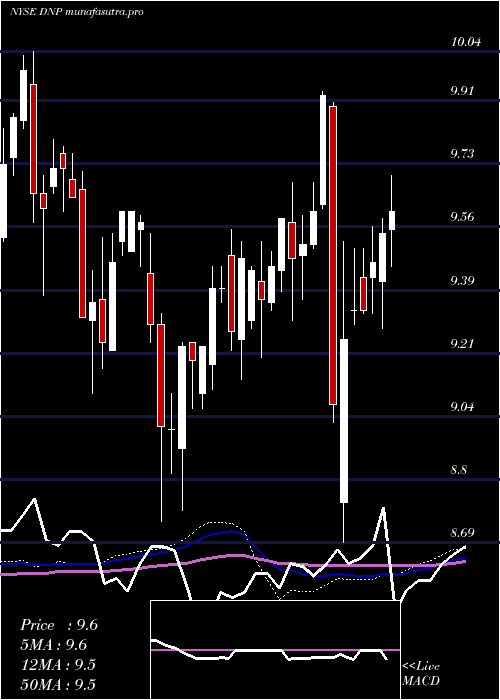
Task: Click the 10.04 price axis label
Action: (x=467, y=42)
